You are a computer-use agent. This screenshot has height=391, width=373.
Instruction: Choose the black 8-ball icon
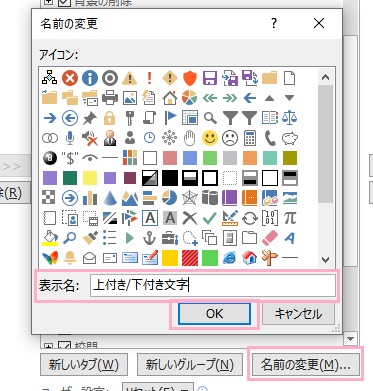click(50, 158)
